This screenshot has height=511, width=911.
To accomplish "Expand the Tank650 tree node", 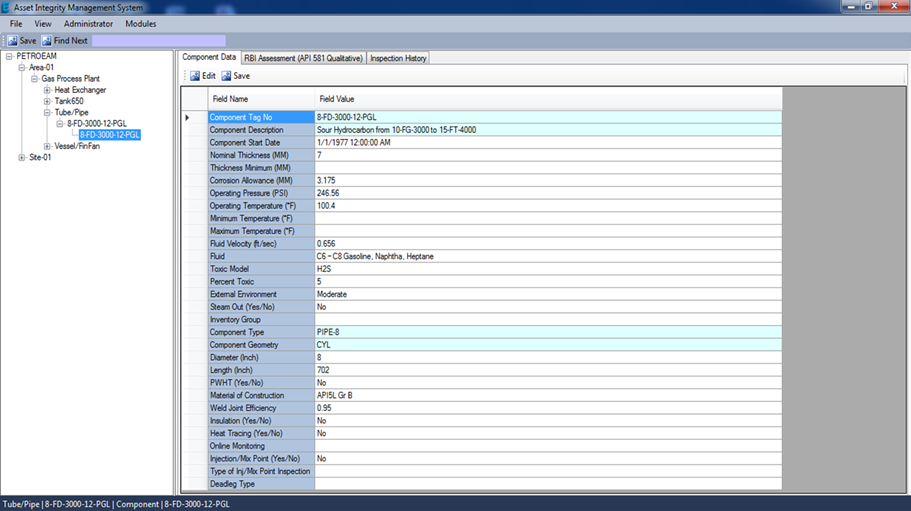I will click(x=47, y=101).
